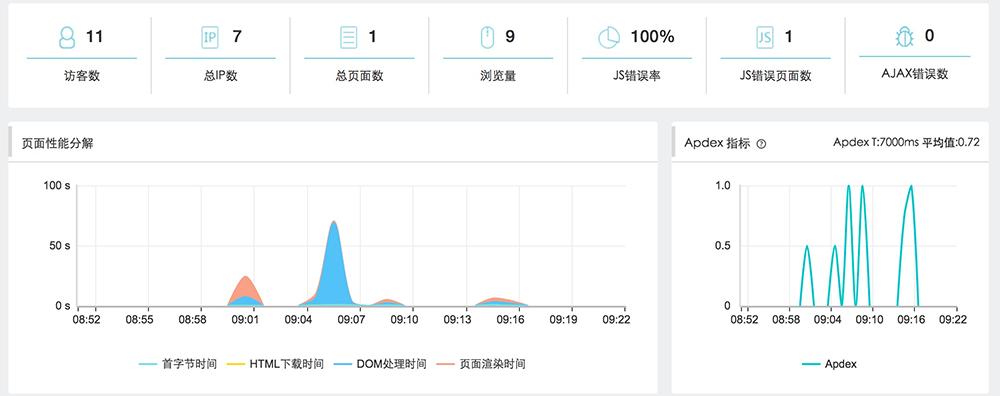Viewport: 1000px width, 396px height.
Task: Open the Apdex help question mark icon
Action: pyautogui.click(x=761, y=144)
